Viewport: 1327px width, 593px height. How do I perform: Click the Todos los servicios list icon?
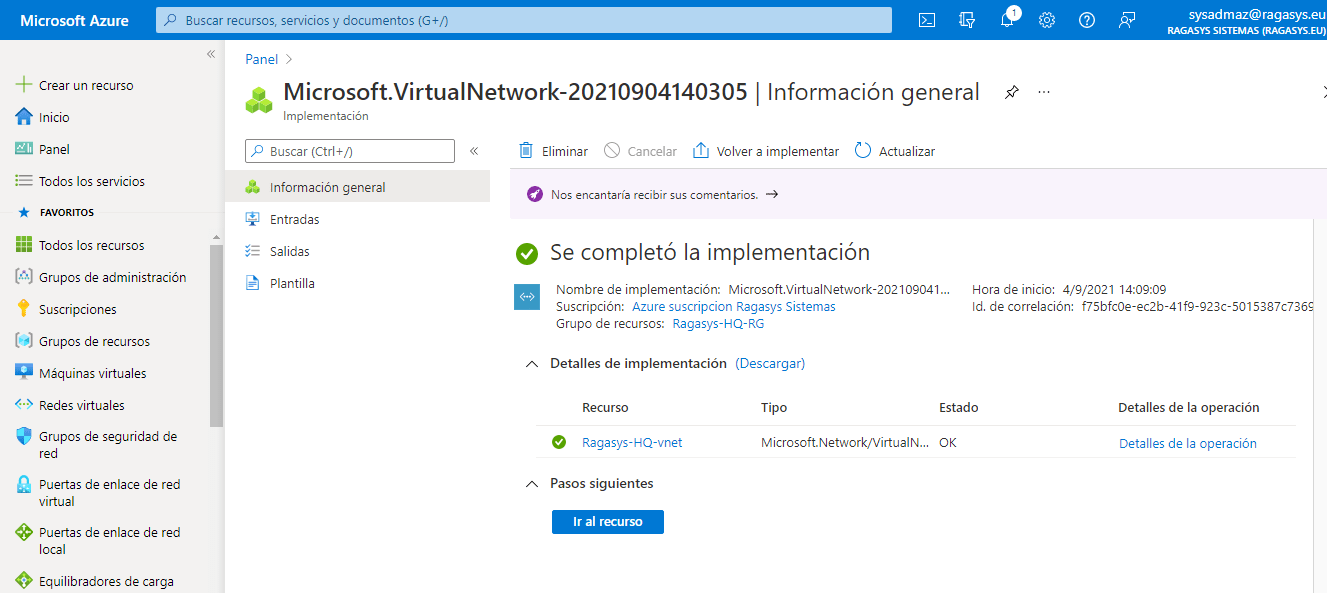click(24, 181)
